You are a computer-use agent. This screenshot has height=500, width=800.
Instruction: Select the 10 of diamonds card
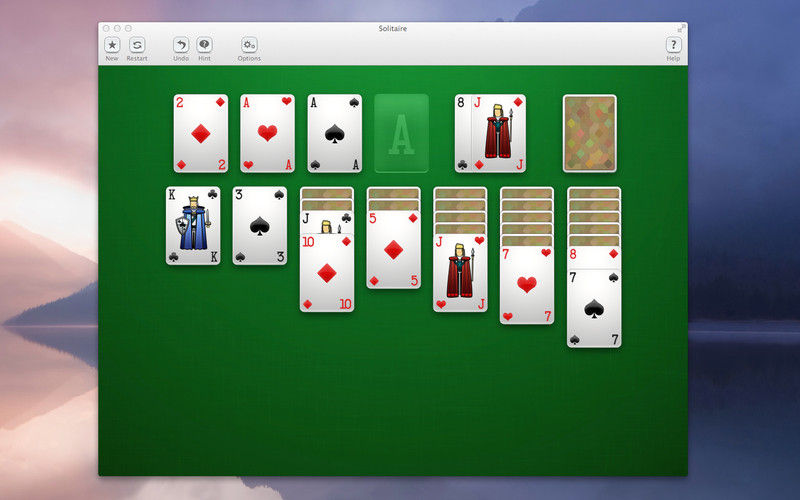click(327, 272)
